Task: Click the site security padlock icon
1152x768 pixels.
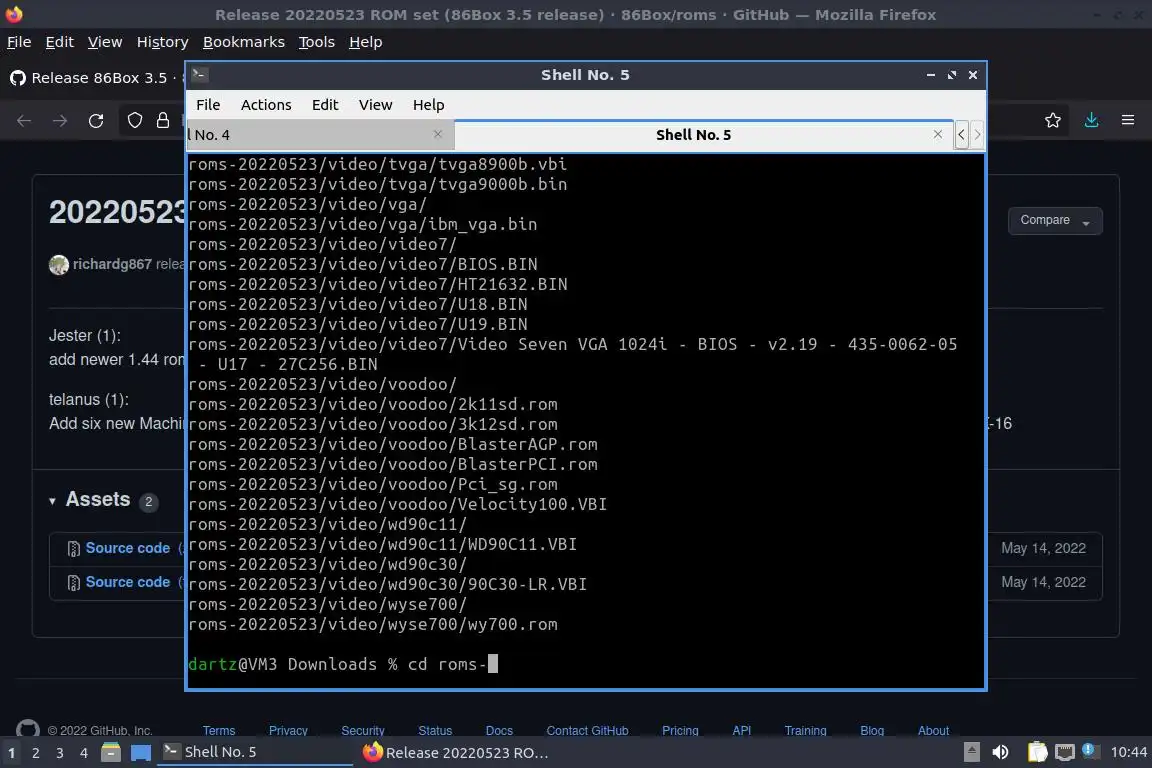Action: (163, 121)
